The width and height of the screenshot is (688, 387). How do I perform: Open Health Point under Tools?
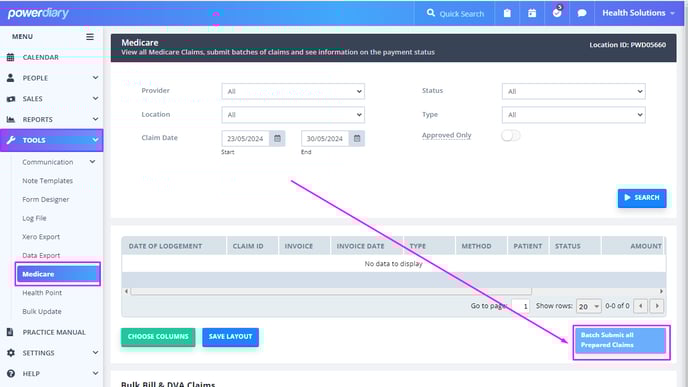tap(42, 293)
